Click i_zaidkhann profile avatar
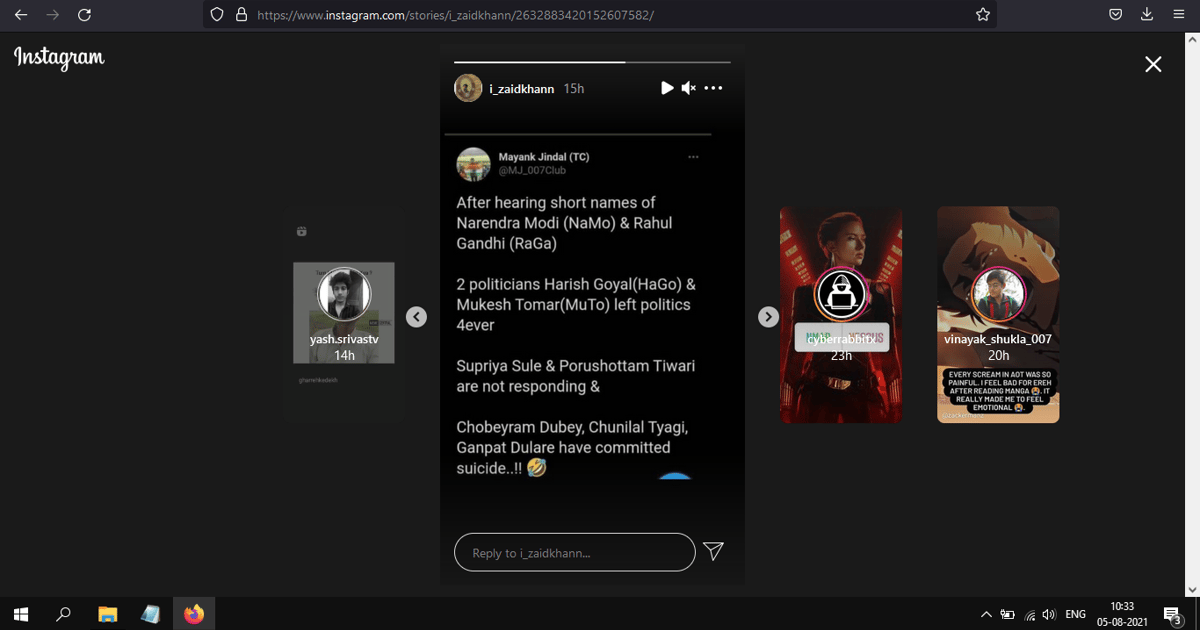 click(x=468, y=88)
